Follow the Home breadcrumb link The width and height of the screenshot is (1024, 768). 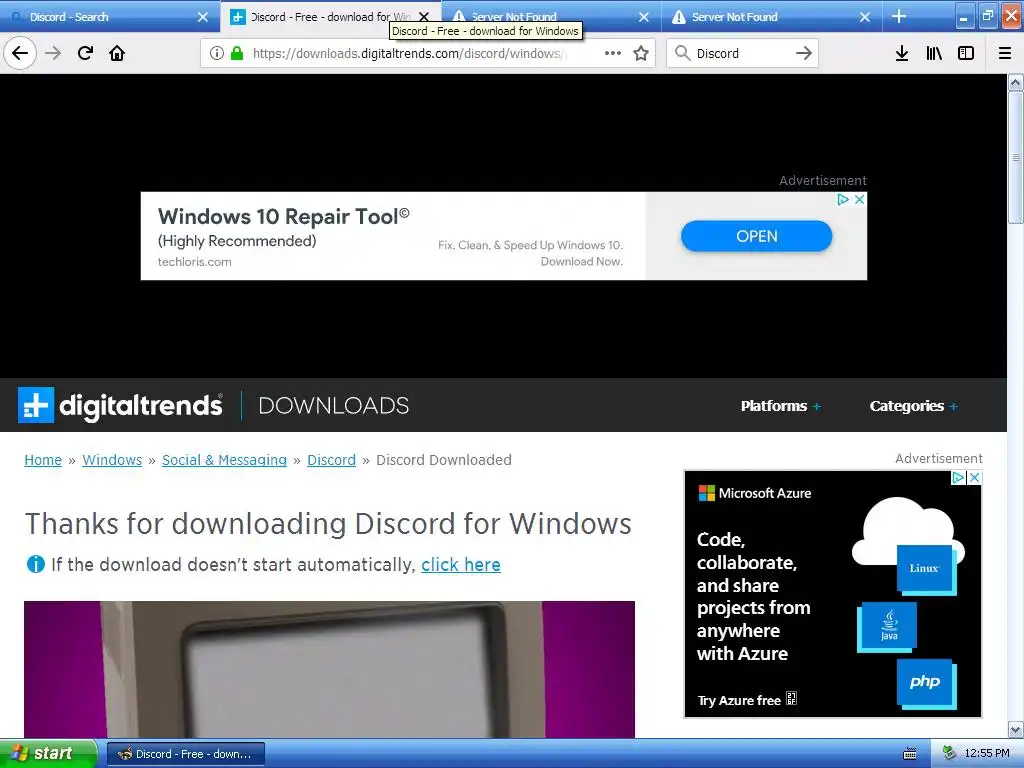pyautogui.click(x=43, y=460)
